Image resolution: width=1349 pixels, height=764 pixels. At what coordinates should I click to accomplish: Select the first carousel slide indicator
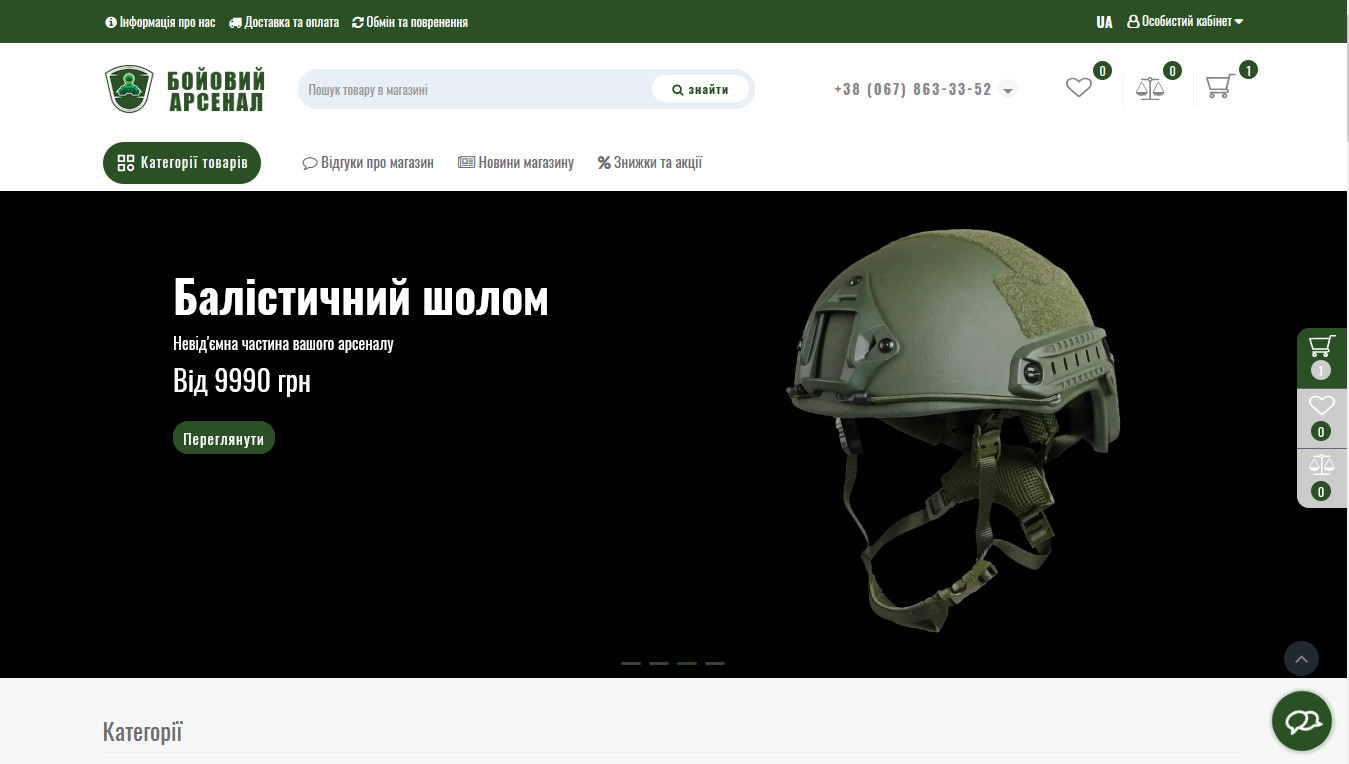(x=631, y=663)
